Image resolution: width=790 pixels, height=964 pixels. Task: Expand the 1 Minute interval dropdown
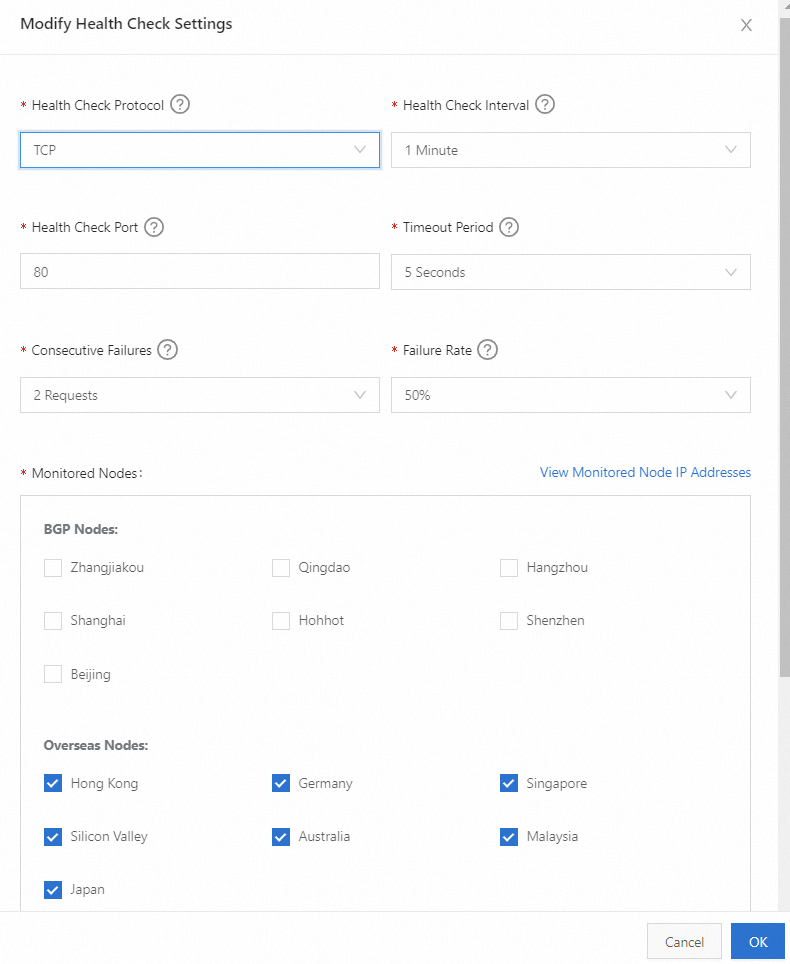click(570, 150)
